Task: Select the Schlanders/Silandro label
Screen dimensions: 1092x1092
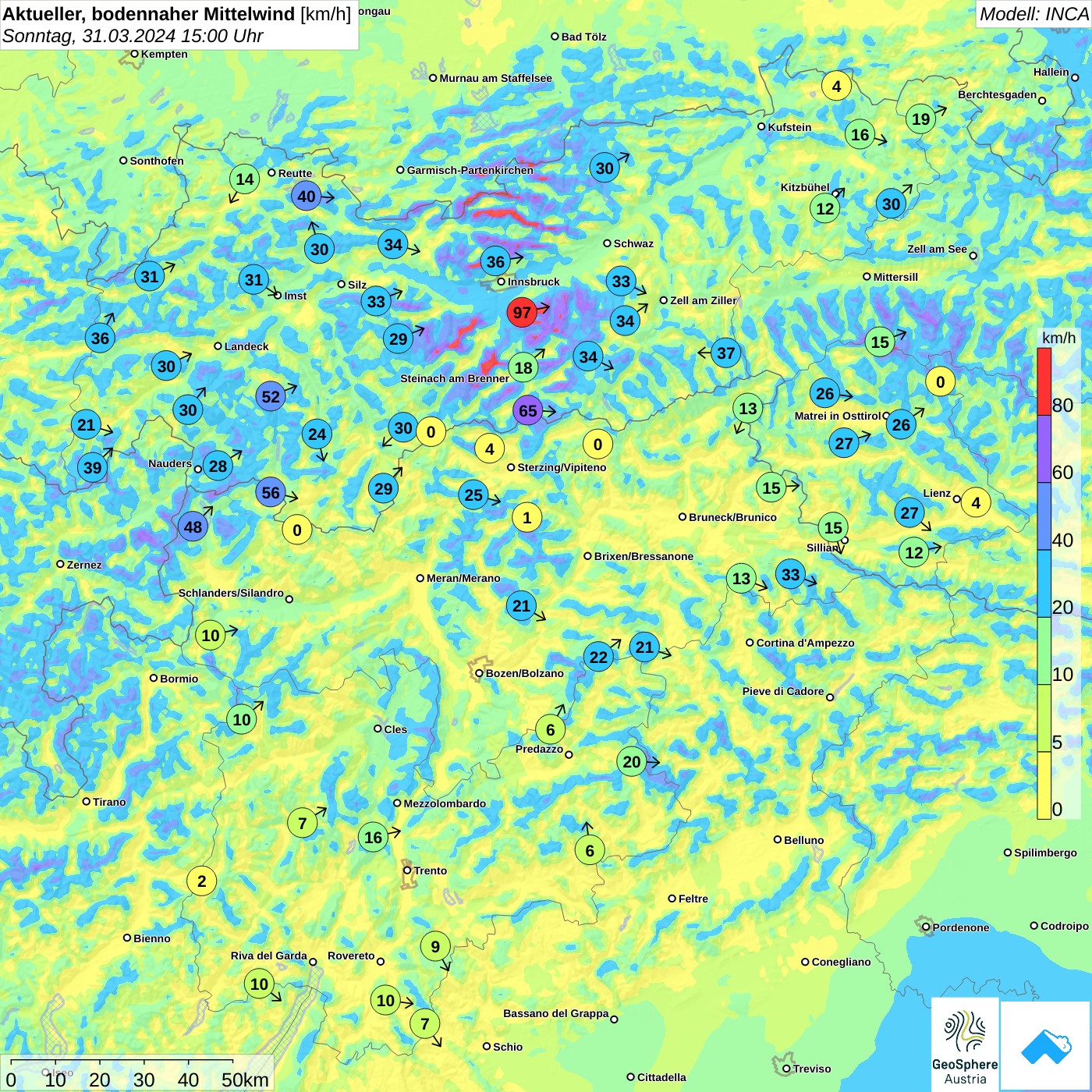Action: tap(231, 593)
